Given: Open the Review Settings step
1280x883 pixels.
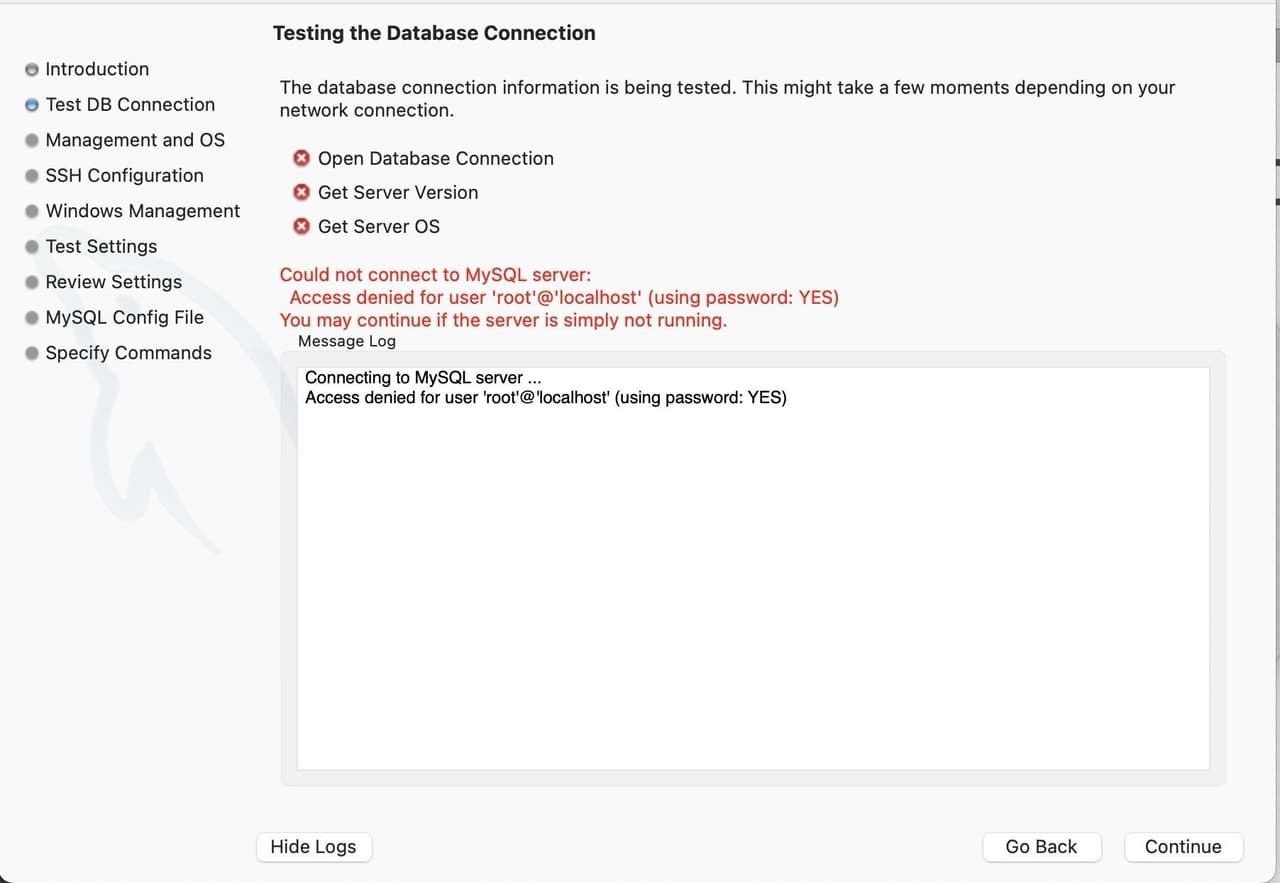Looking at the screenshot, I should (x=113, y=282).
